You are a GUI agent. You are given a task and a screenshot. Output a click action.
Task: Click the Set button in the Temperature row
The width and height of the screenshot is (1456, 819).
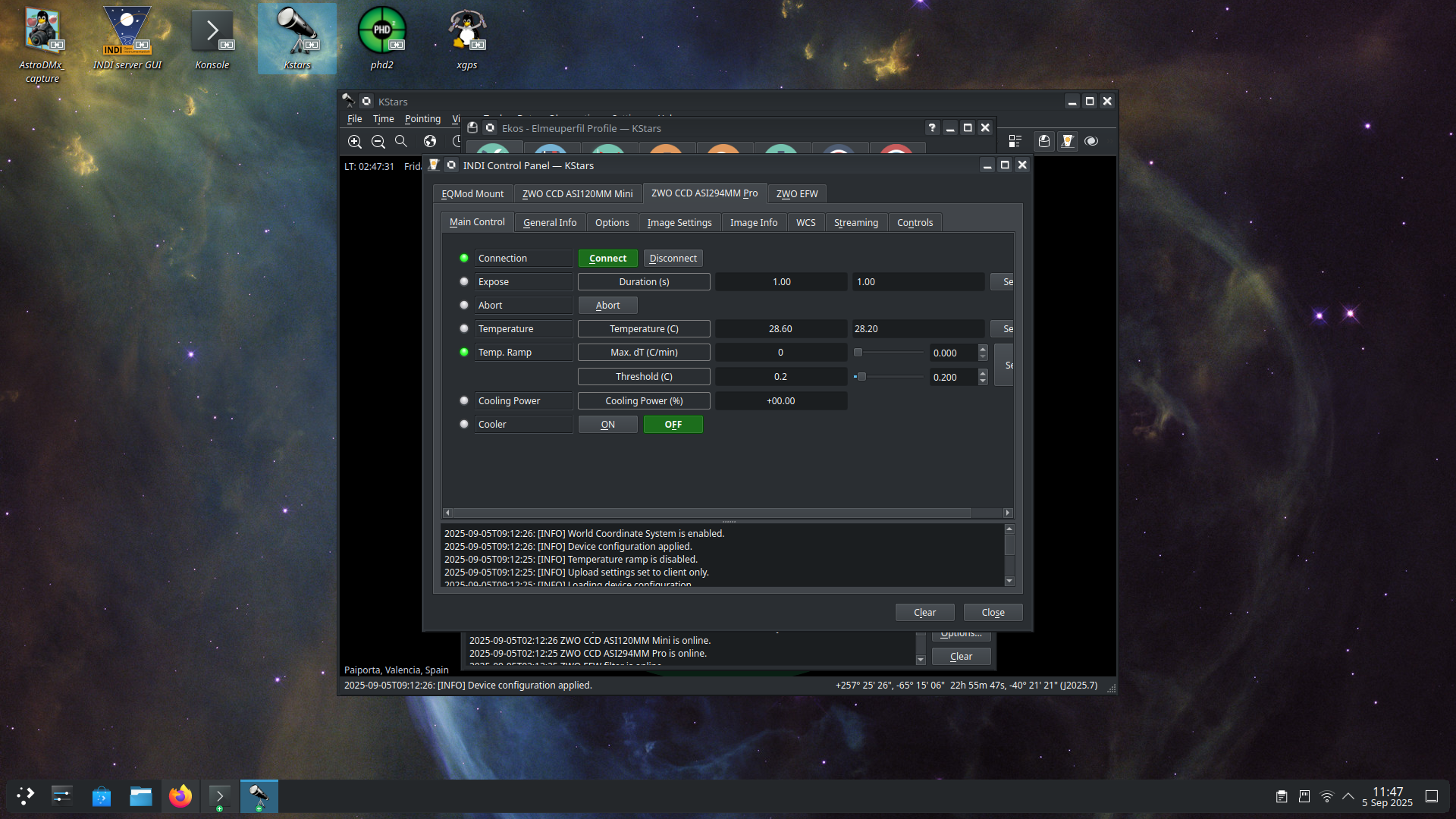(x=1003, y=328)
